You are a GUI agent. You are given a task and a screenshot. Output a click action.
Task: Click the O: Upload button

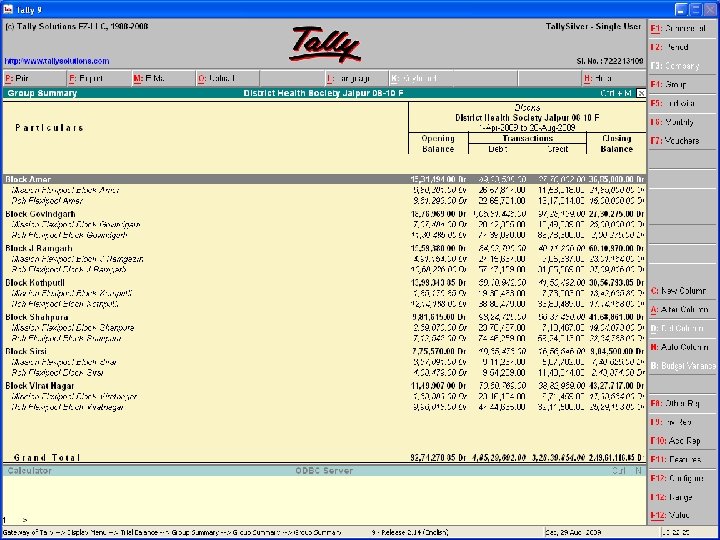228,79
